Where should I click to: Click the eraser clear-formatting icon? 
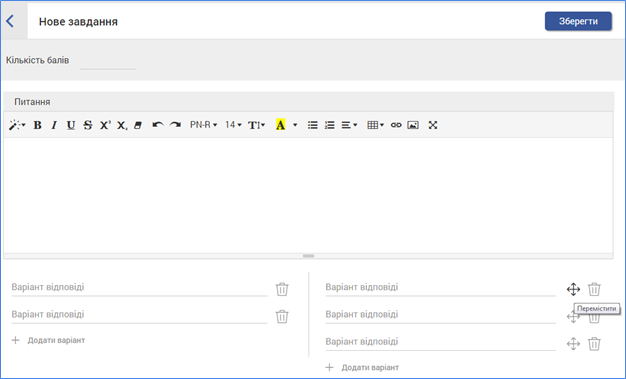pos(138,125)
